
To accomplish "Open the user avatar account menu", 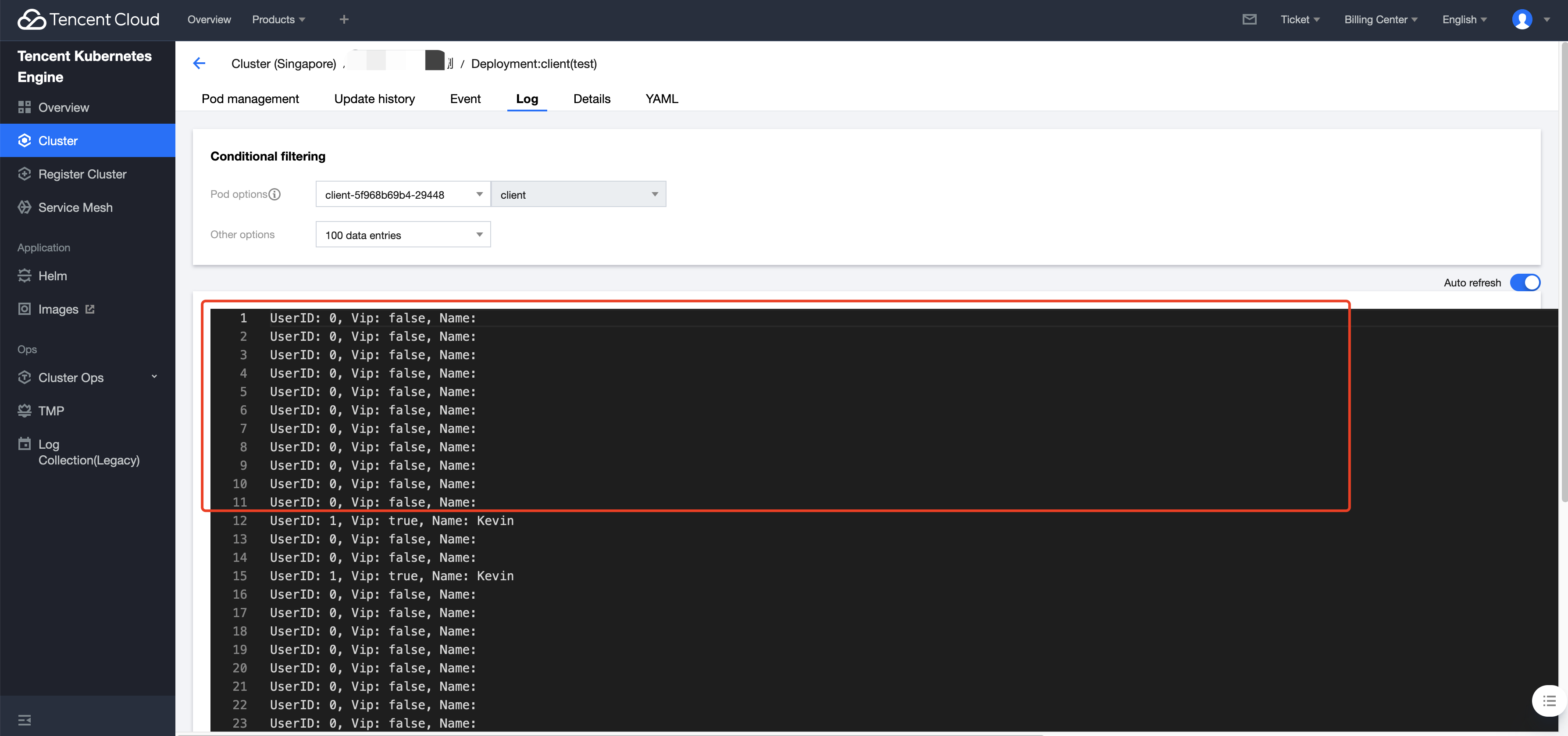I will (x=1522, y=19).
